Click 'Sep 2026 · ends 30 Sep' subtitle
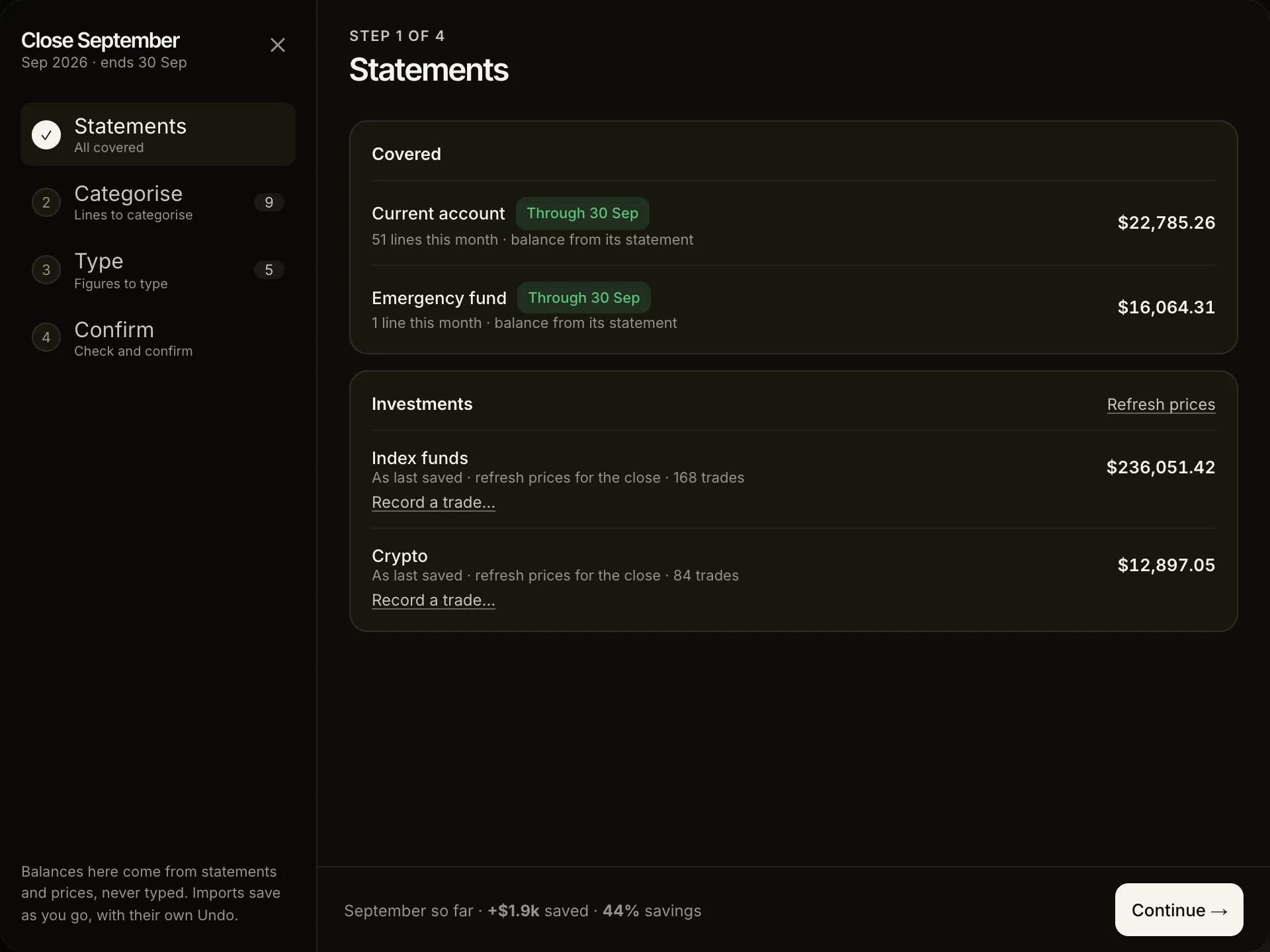1270x952 pixels. click(104, 63)
